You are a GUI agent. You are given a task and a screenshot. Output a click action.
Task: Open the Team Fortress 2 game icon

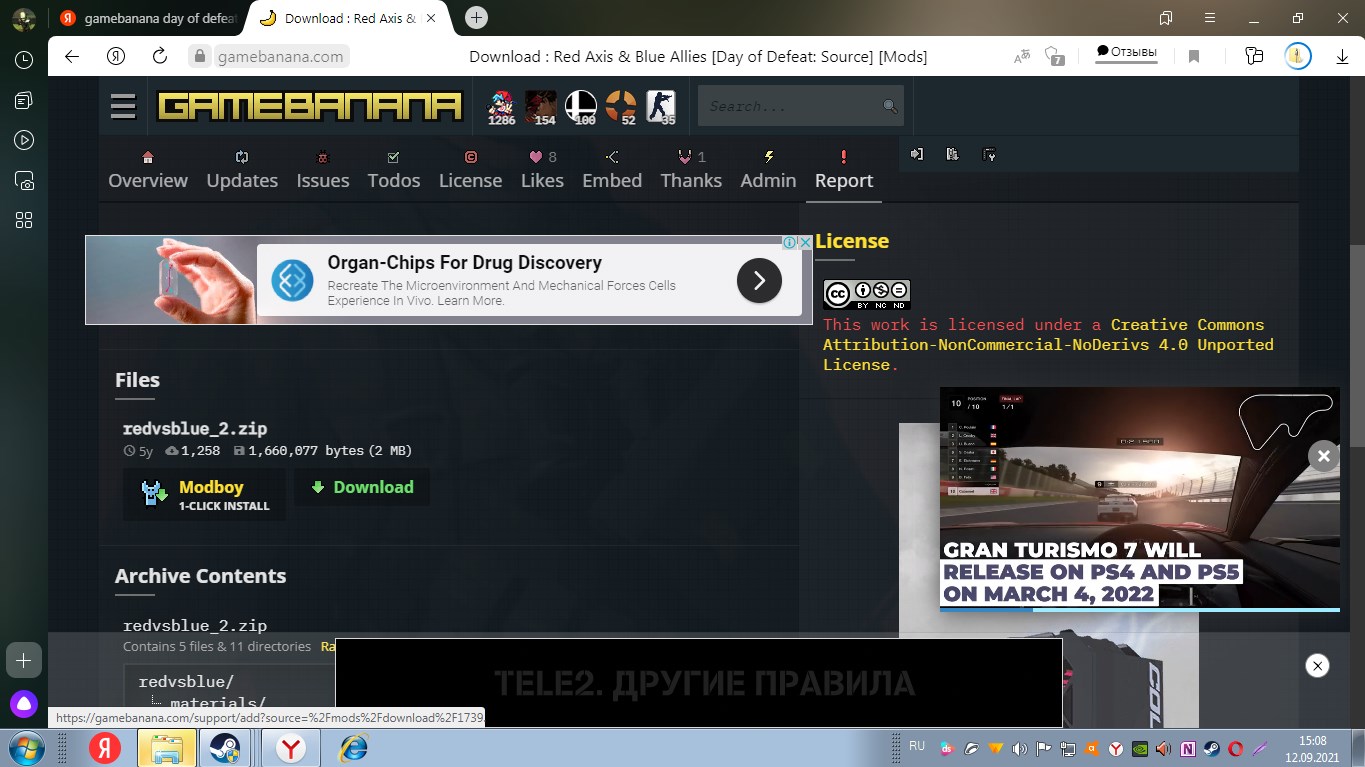621,106
